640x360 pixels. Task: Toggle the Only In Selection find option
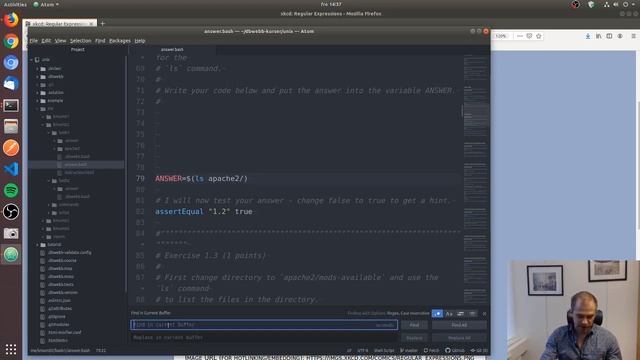tap(460, 313)
